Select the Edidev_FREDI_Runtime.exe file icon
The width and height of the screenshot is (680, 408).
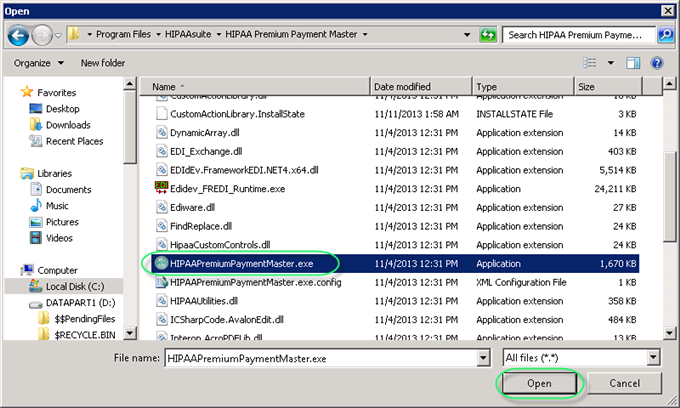[x=161, y=188]
